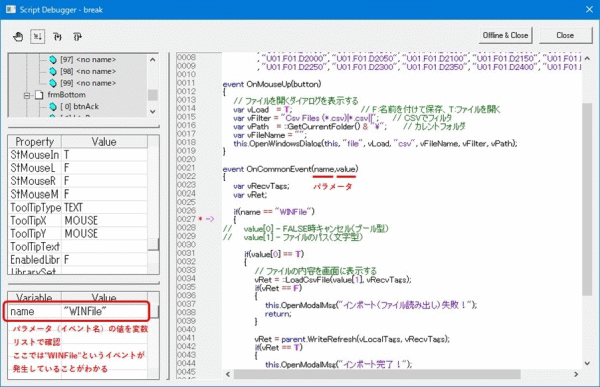Select the name variable row
600x387 pixels.
click(78, 311)
